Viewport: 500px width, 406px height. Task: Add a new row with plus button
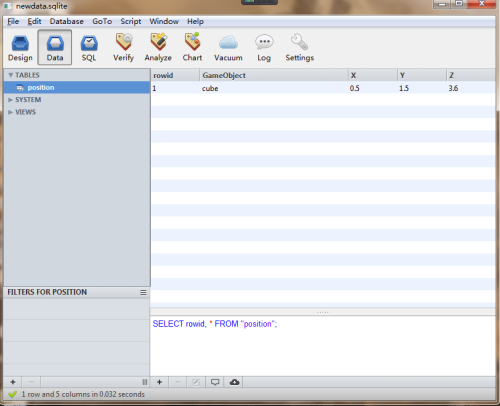pyautogui.click(x=159, y=382)
